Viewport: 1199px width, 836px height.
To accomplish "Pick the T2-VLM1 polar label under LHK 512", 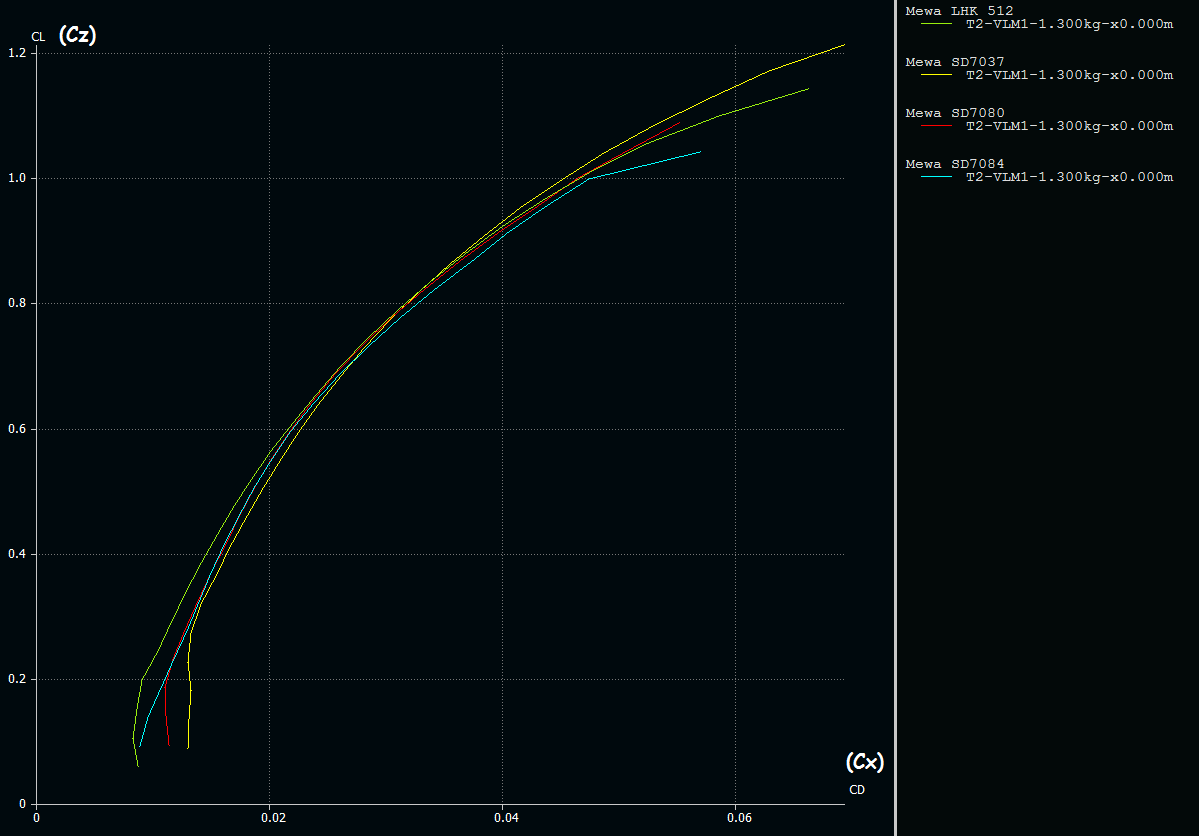I will [1069, 24].
